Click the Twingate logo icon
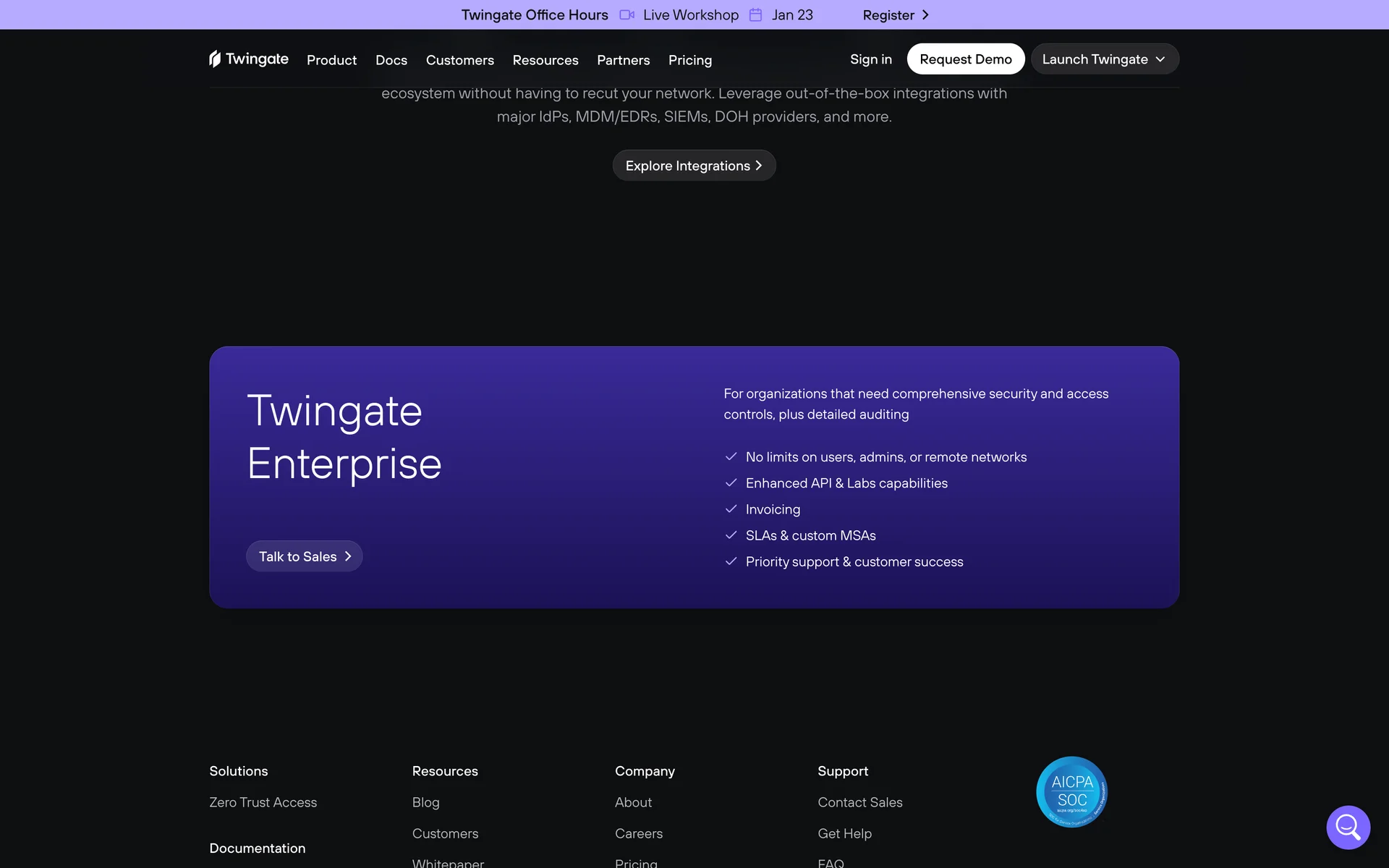Viewport: 1389px width, 868px height. pyautogui.click(x=215, y=59)
